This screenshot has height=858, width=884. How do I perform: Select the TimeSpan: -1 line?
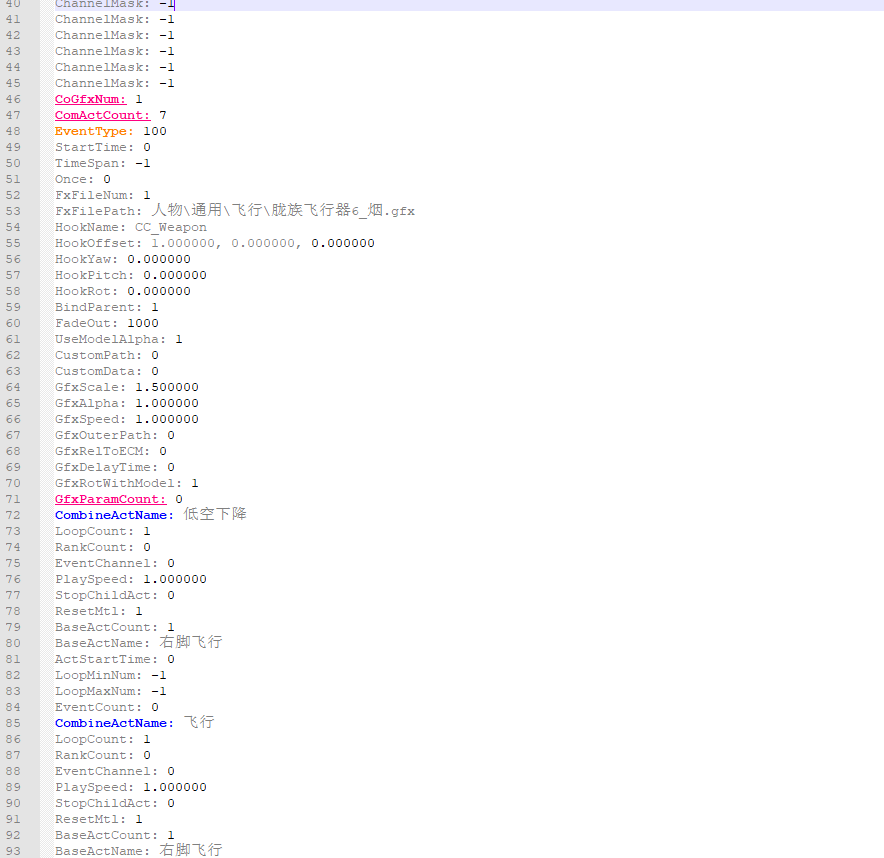[103, 163]
